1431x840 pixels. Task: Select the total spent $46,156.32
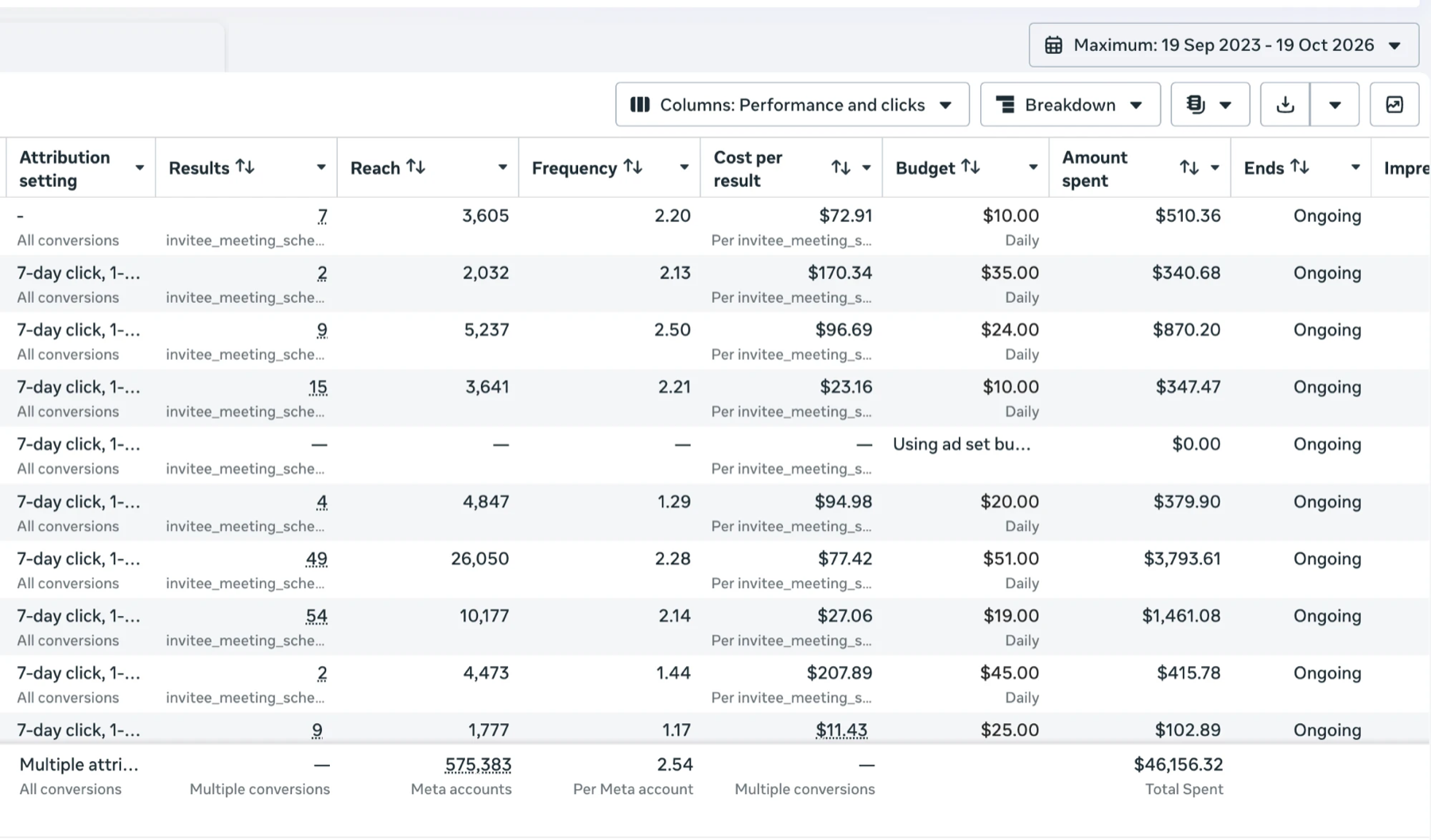[x=1178, y=765]
